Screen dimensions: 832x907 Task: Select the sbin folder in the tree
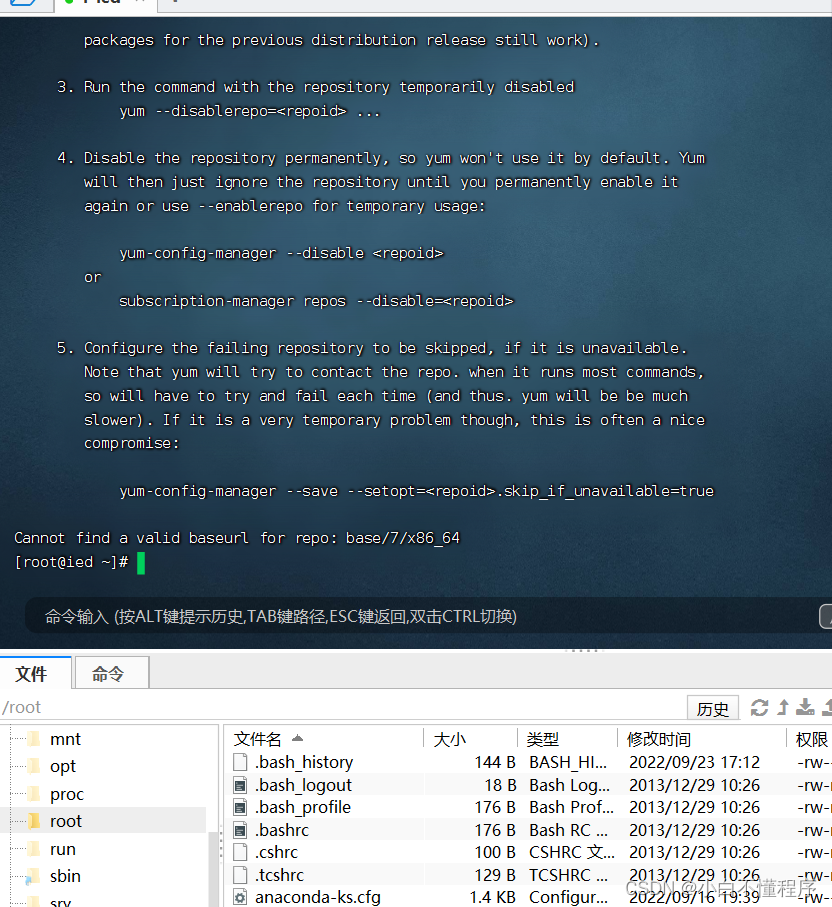pyautogui.click(x=65, y=876)
